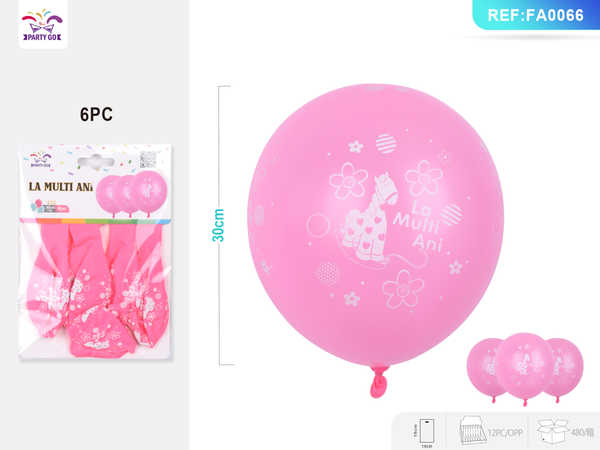Click the package dimensions icon
The width and height of the screenshot is (600, 450).
425,432
